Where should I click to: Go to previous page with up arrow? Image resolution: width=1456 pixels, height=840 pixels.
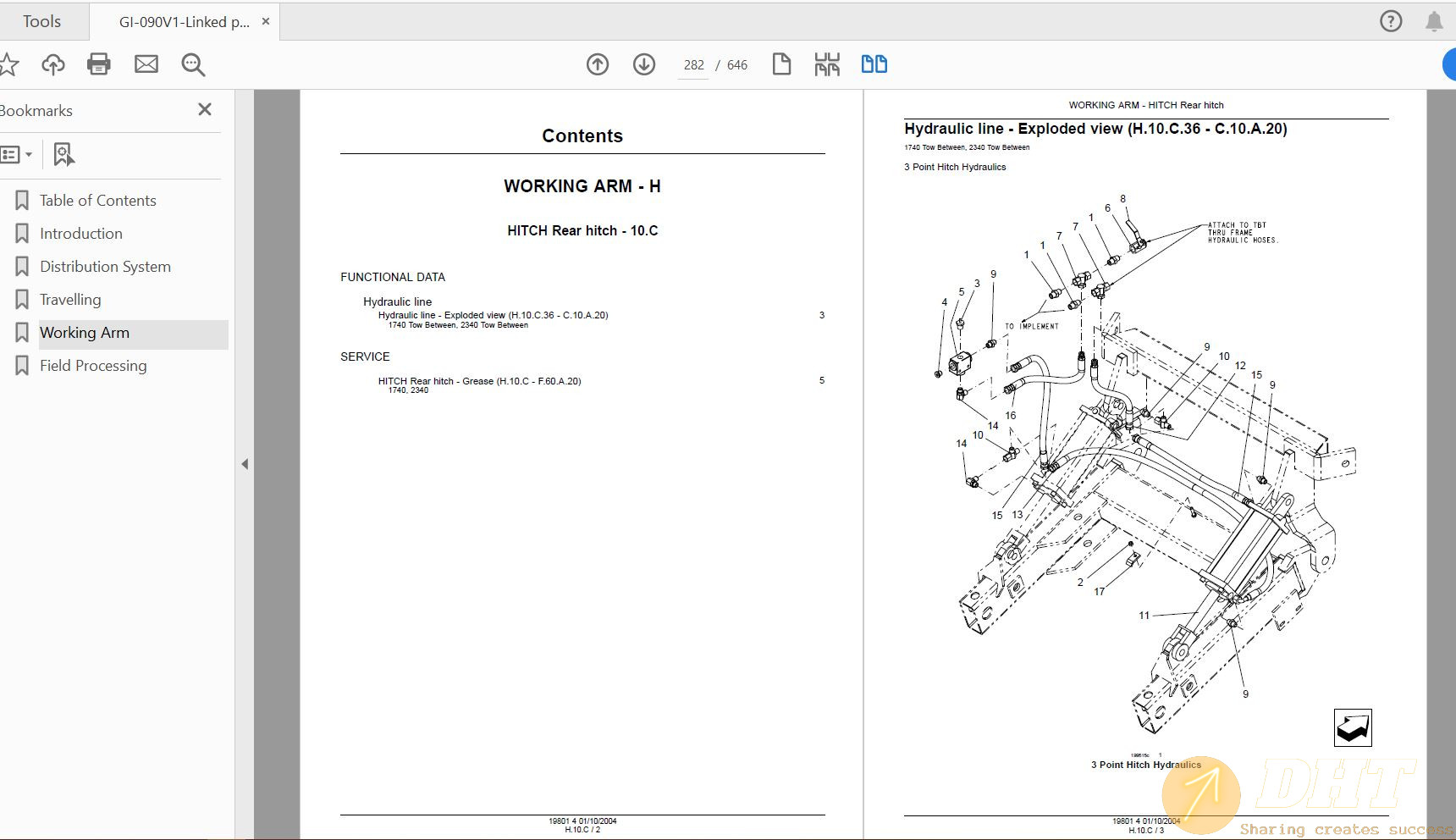click(598, 64)
